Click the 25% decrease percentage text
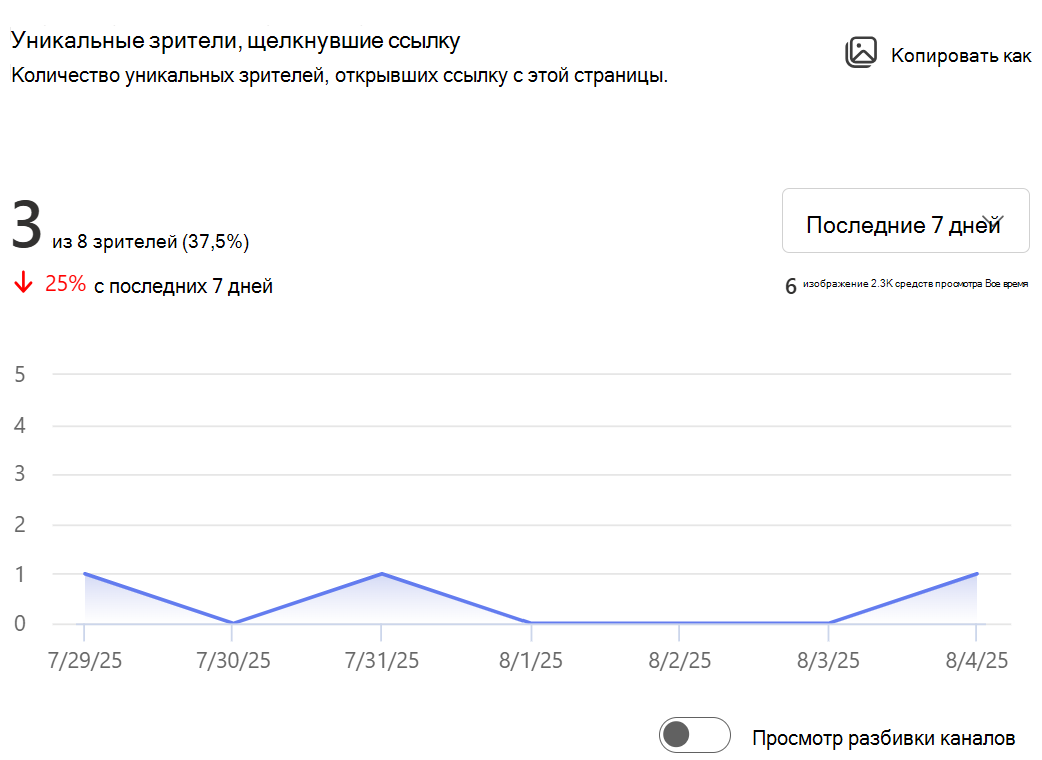Image resolution: width=1042 pixels, height=760 pixels. (x=65, y=284)
